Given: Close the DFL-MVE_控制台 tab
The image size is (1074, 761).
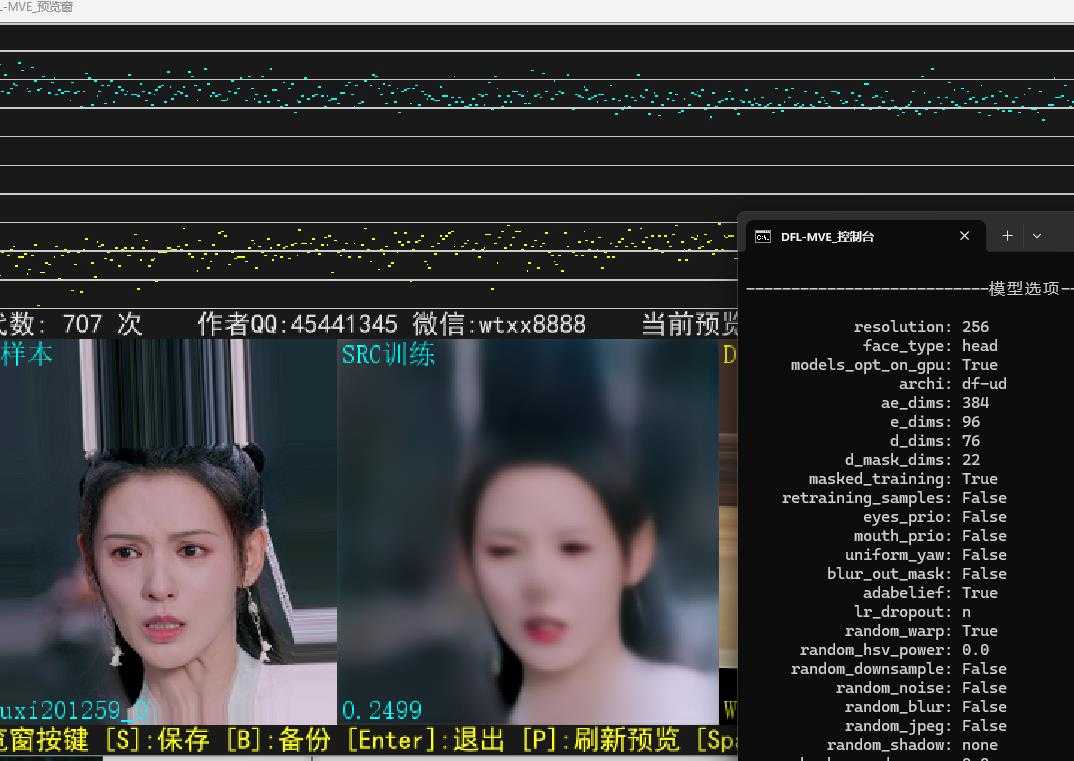Looking at the screenshot, I should click(x=963, y=236).
